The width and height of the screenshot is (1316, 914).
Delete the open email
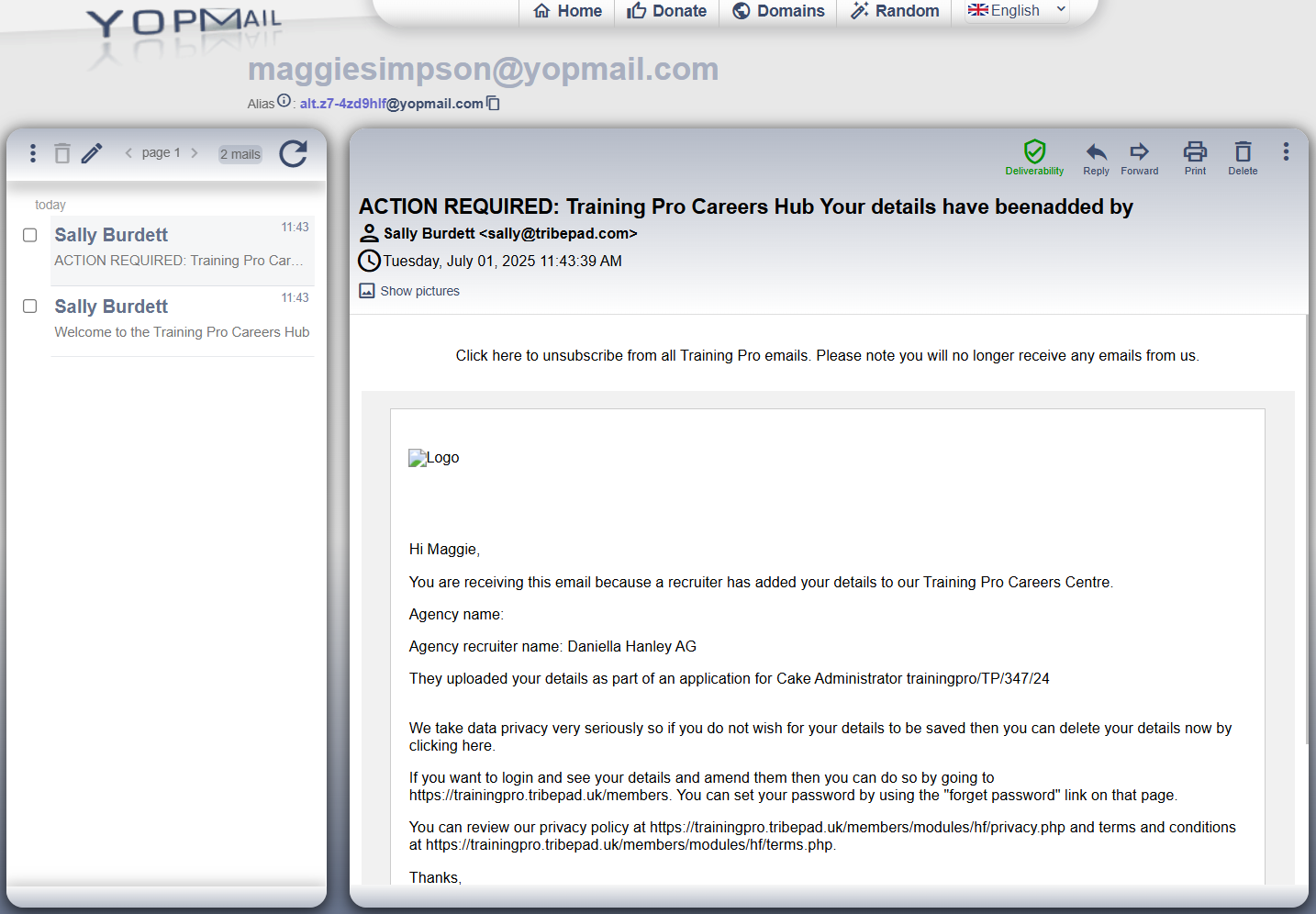(1243, 157)
